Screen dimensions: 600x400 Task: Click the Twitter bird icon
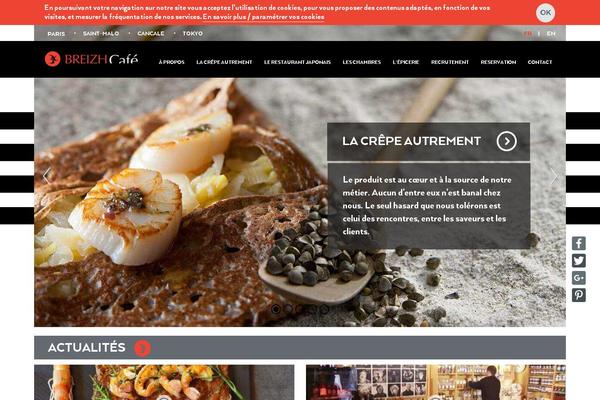579,261
